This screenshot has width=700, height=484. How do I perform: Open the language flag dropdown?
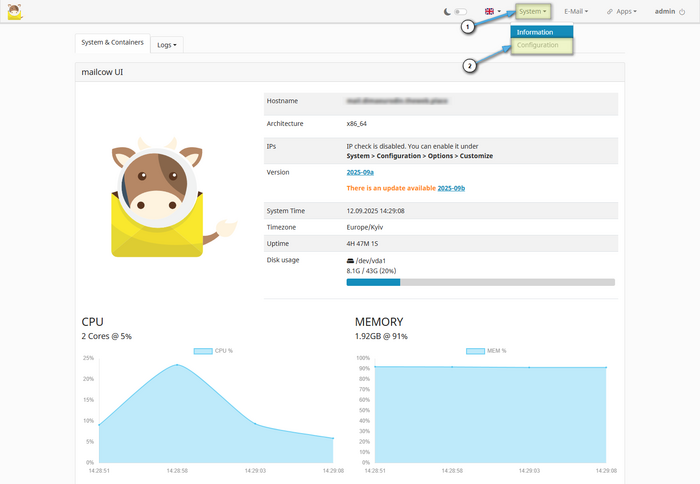[x=493, y=11]
